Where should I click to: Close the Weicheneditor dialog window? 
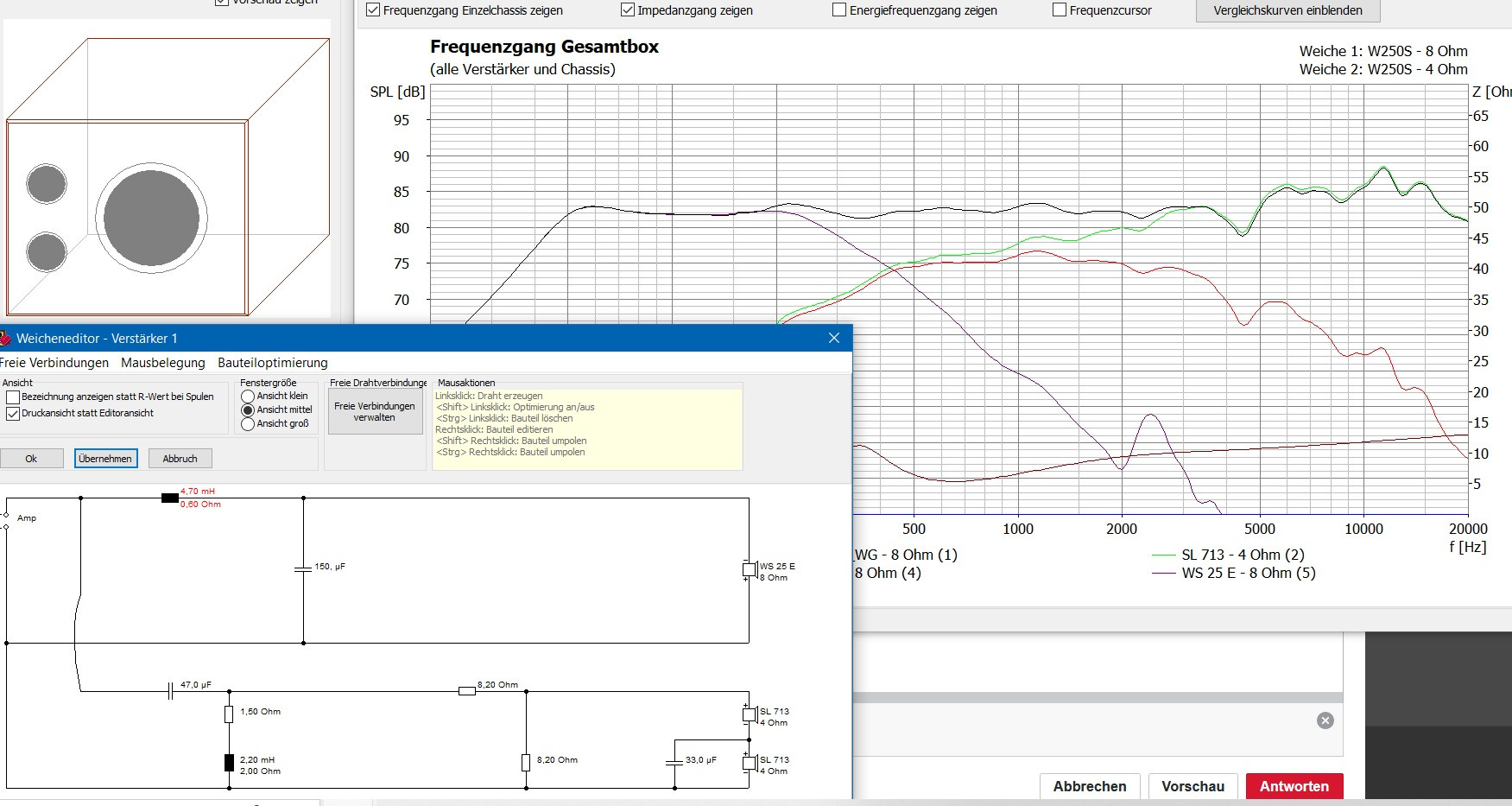[x=834, y=338]
